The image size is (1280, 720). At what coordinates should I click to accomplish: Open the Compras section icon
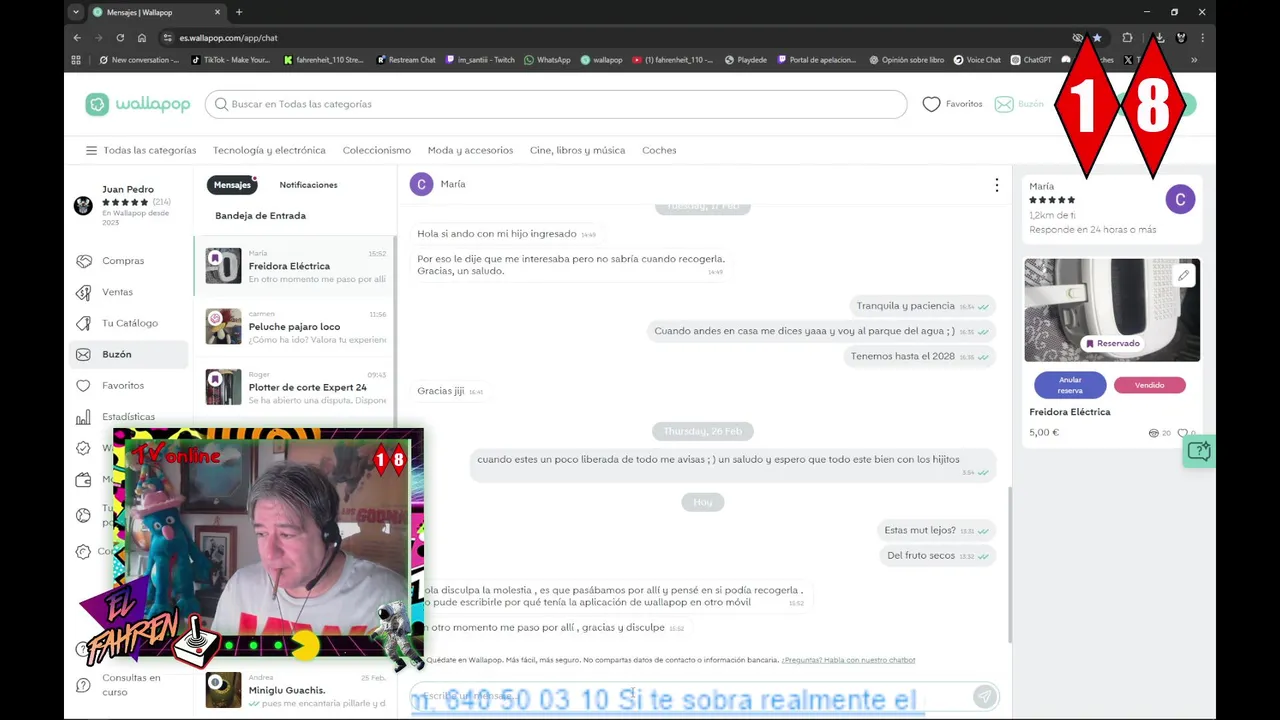(x=84, y=261)
